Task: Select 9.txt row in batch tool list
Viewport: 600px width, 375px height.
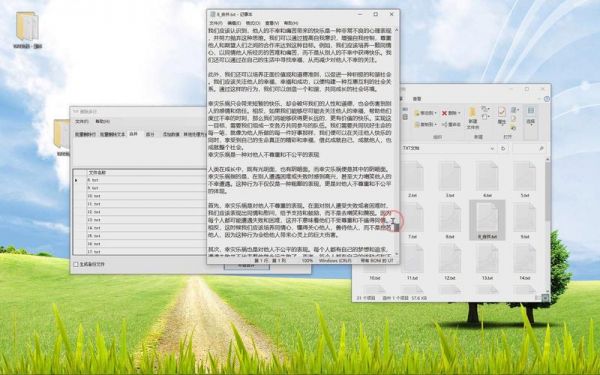Action: point(139,188)
